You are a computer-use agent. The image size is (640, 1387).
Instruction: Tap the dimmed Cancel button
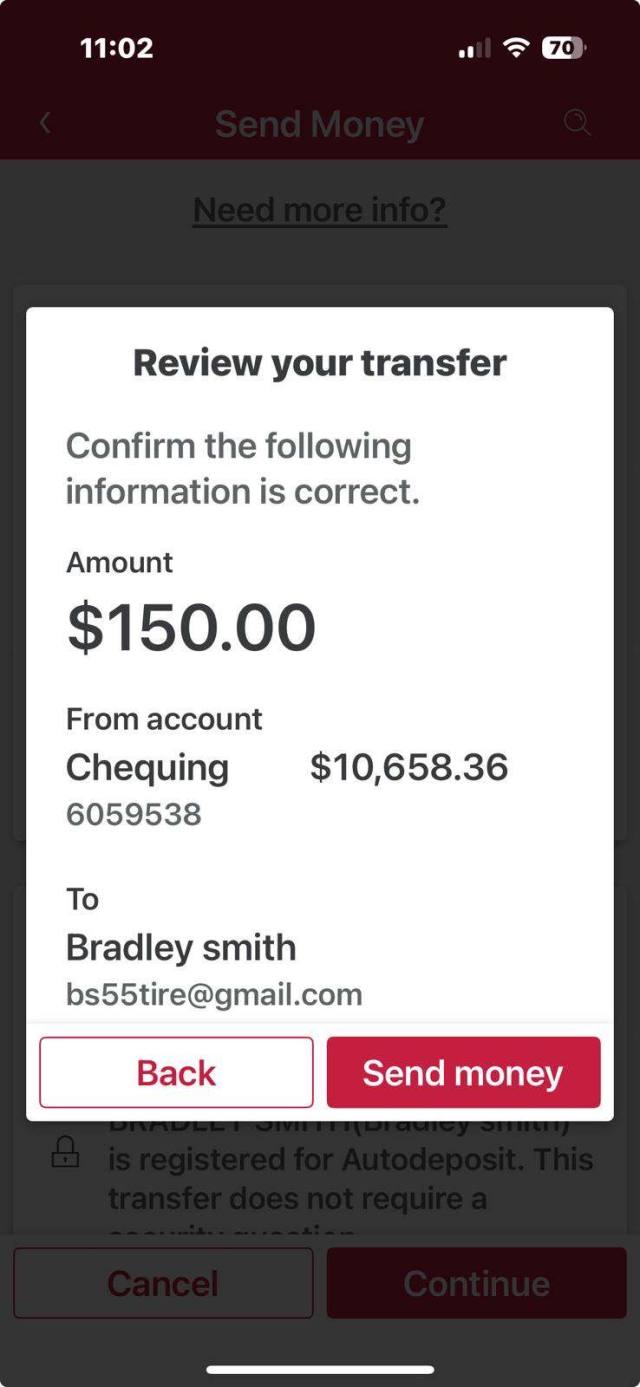163,1283
